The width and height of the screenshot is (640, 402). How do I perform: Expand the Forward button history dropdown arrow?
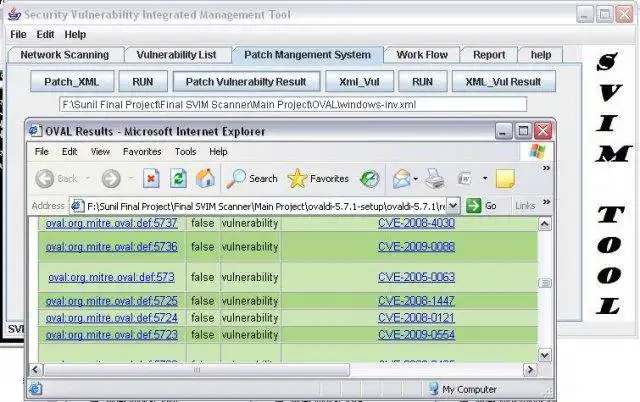pyautogui.click(x=131, y=178)
